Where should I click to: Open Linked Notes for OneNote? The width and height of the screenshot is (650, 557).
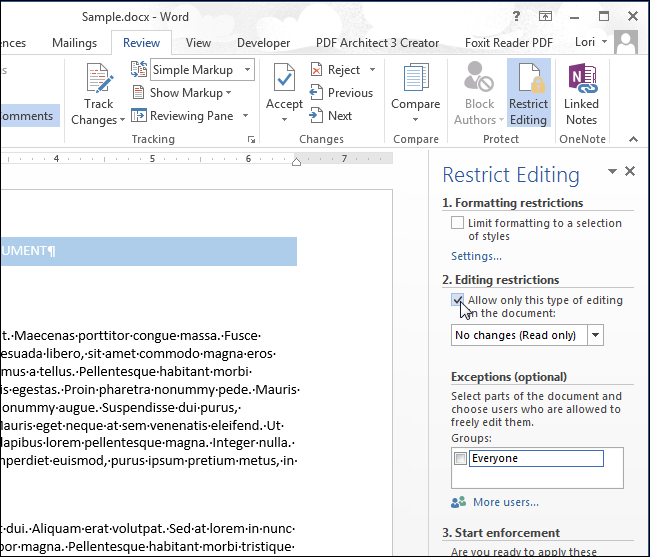click(x=582, y=94)
